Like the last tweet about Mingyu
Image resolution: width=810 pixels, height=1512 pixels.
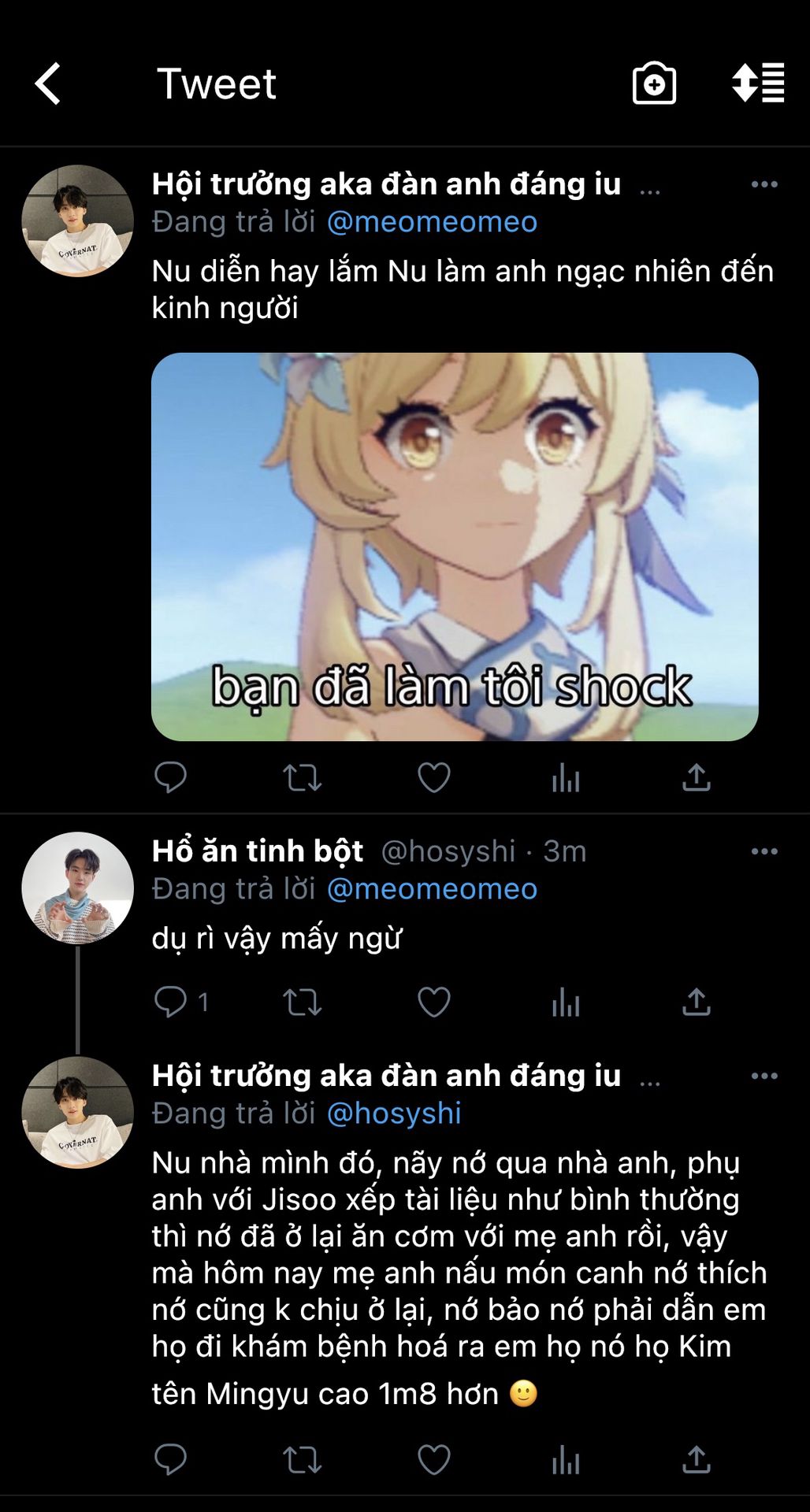pyautogui.click(x=433, y=1460)
